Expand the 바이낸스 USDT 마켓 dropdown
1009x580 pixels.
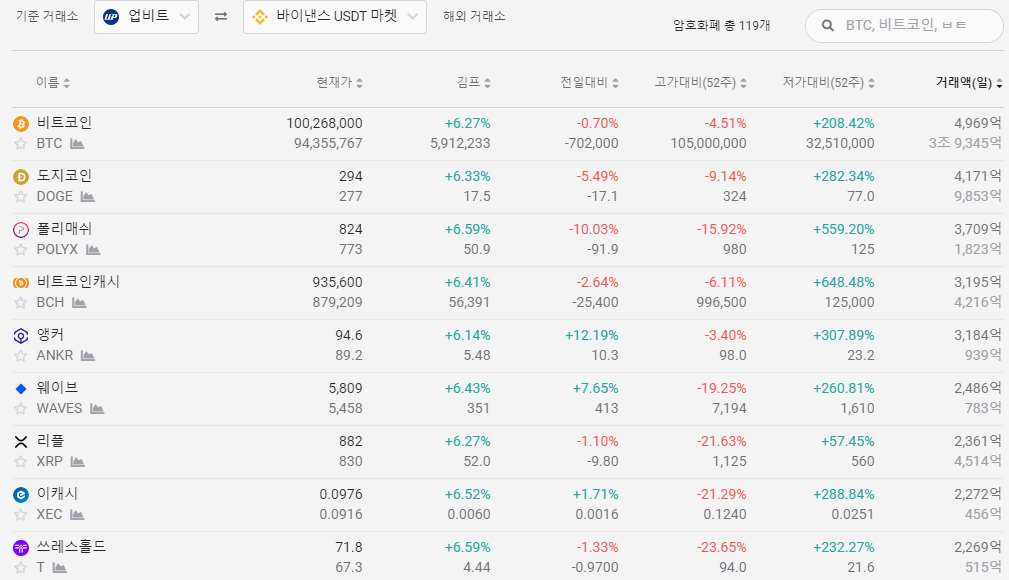pyautogui.click(x=335, y=17)
